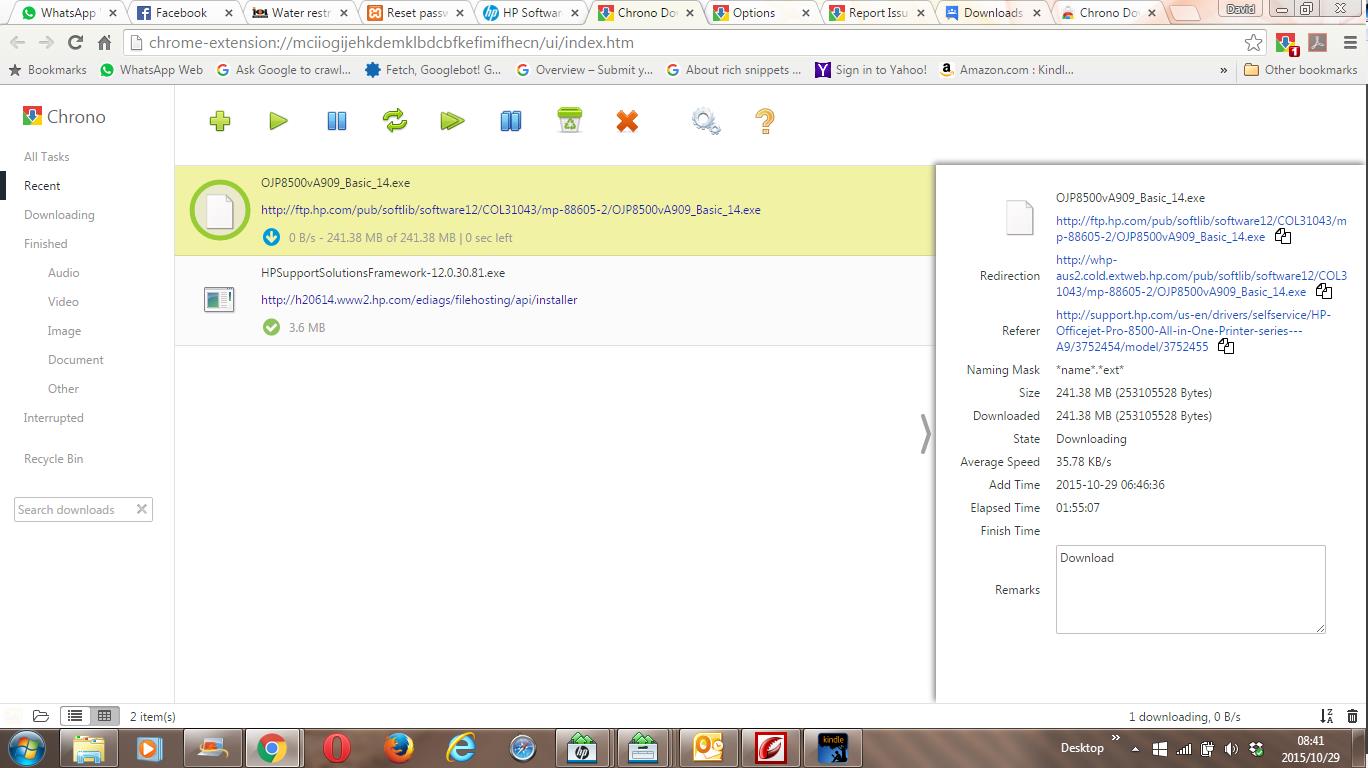Reload the page with the refresh button

coord(75,42)
